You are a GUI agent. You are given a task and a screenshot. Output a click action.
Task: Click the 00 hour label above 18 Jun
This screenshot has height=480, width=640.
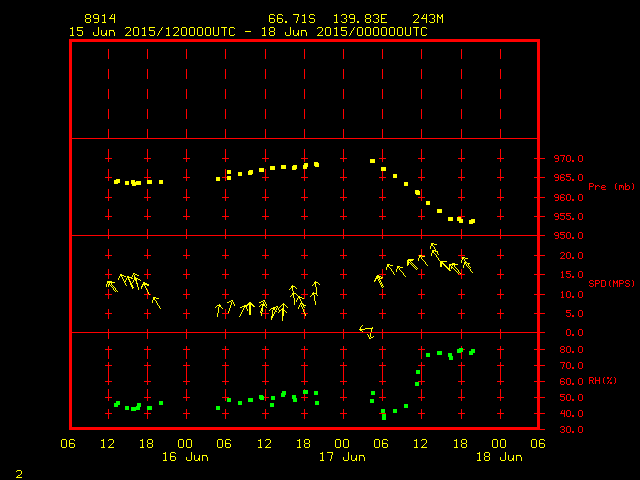pyautogui.click(x=499, y=444)
